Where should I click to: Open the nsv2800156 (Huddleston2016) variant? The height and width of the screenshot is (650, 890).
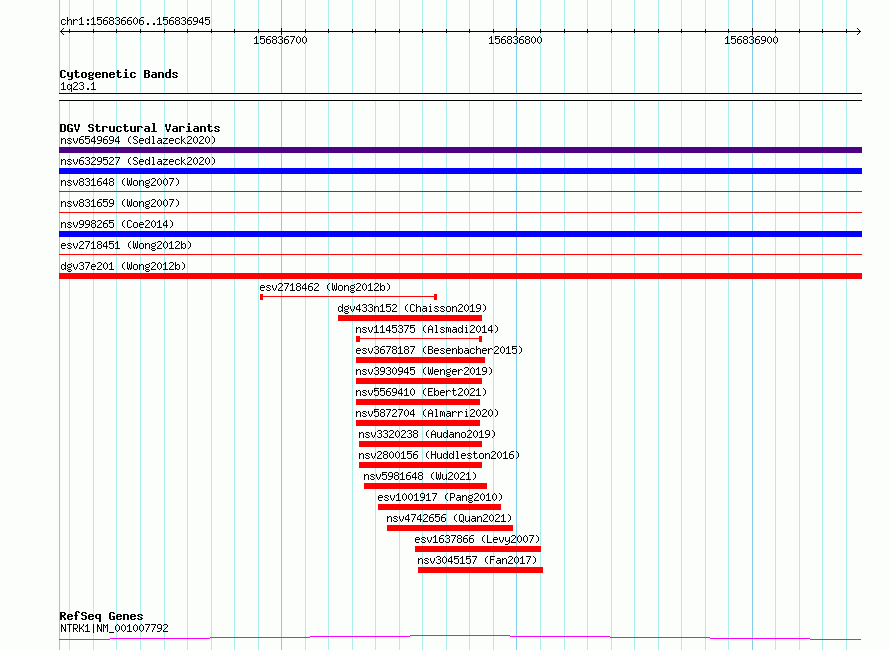point(439,455)
